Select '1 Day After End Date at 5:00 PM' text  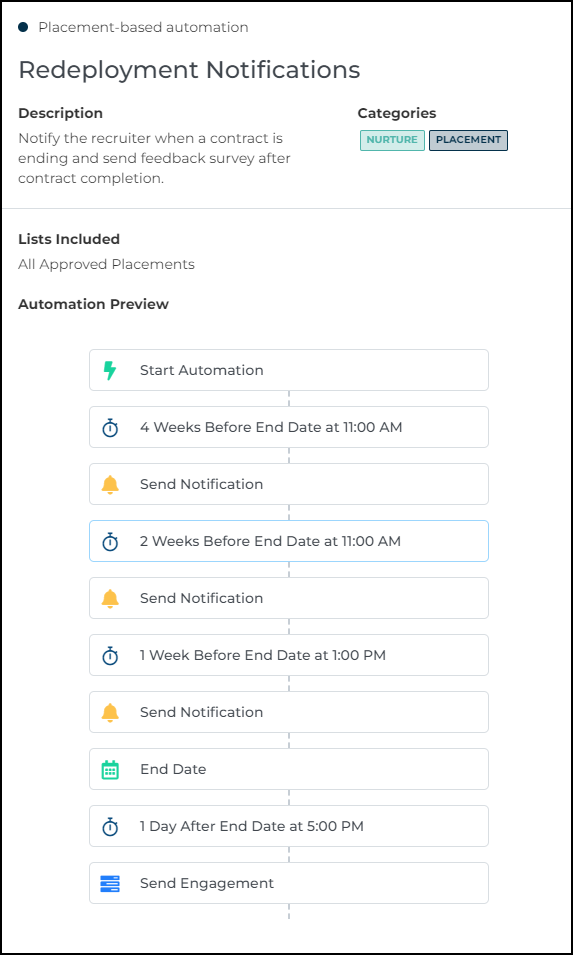(x=251, y=826)
